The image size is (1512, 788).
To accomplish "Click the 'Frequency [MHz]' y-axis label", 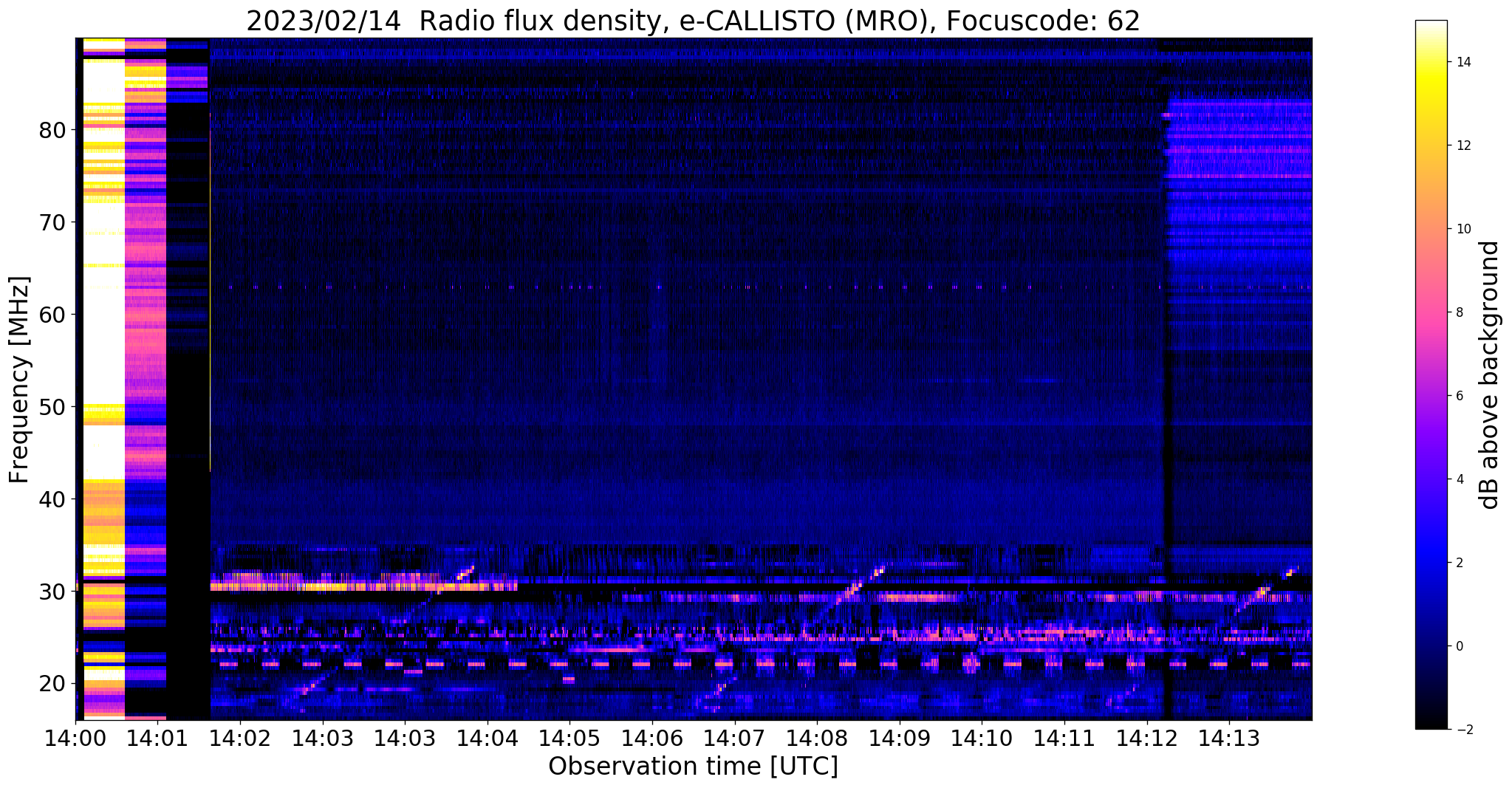I will [x=20, y=380].
